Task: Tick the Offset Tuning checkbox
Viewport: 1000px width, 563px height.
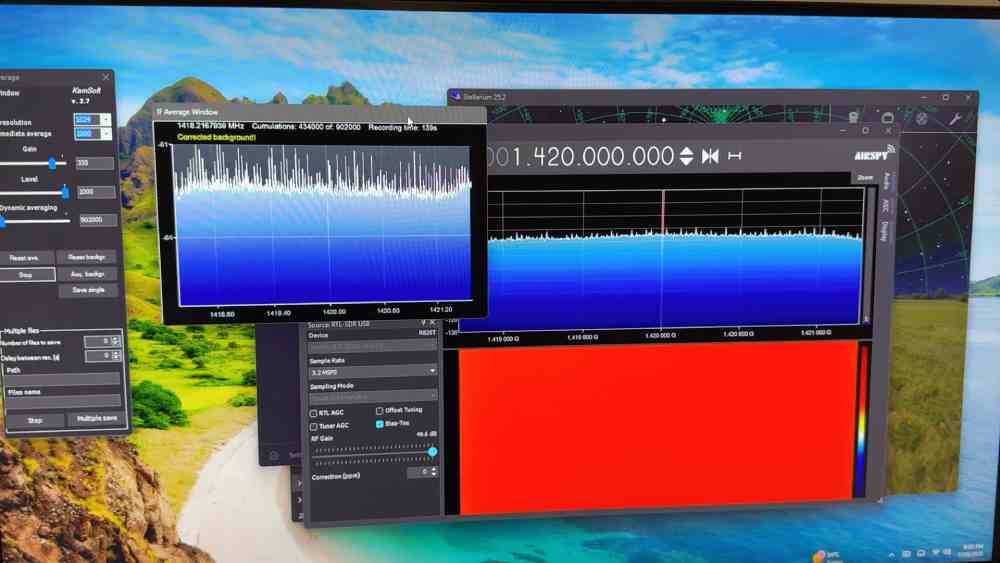Action: pyautogui.click(x=379, y=410)
